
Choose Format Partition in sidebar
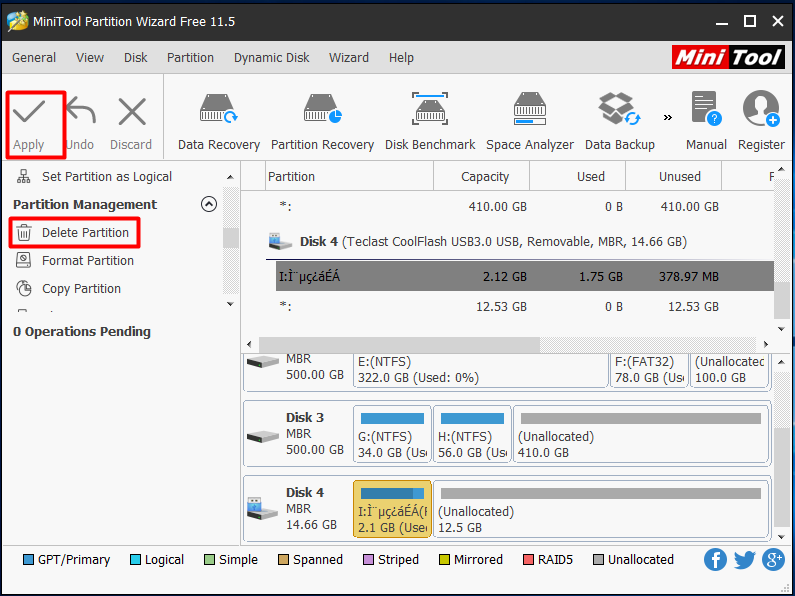pyautogui.click(x=75, y=260)
